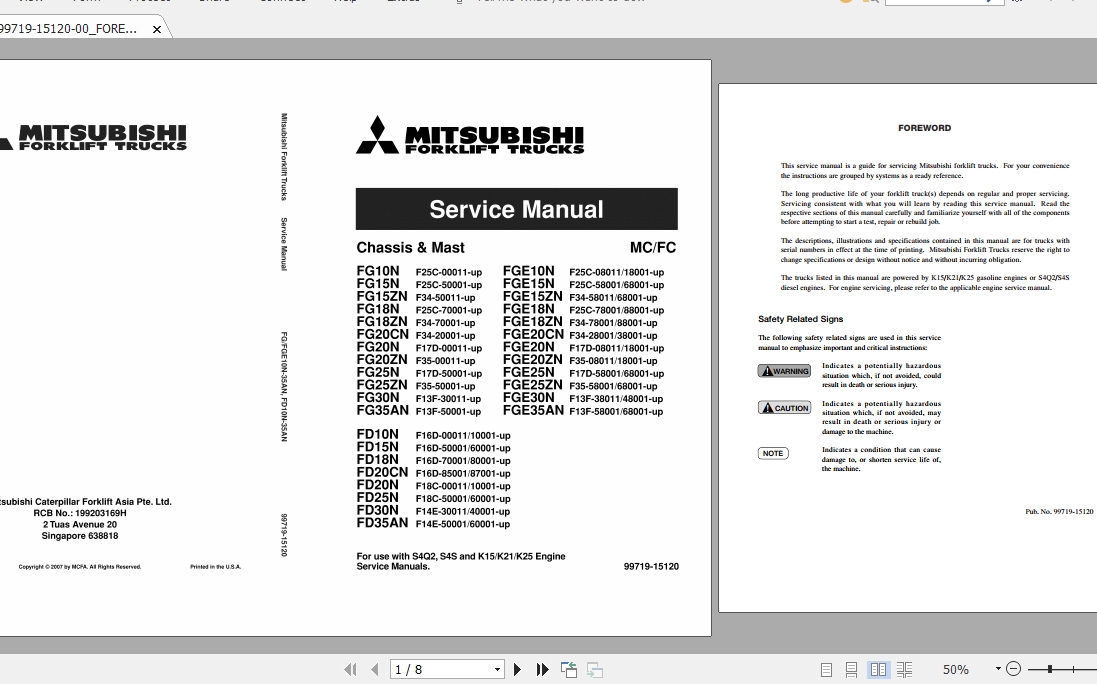
Task: Select the 99719-15120-00_FORE document tab
Action: (70, 30)
